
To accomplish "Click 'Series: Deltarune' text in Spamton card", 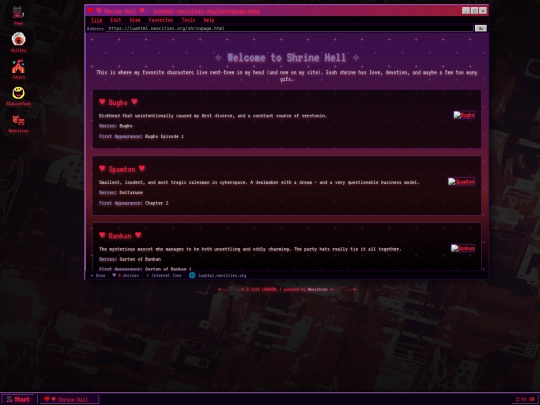I will tap(121, 193).
